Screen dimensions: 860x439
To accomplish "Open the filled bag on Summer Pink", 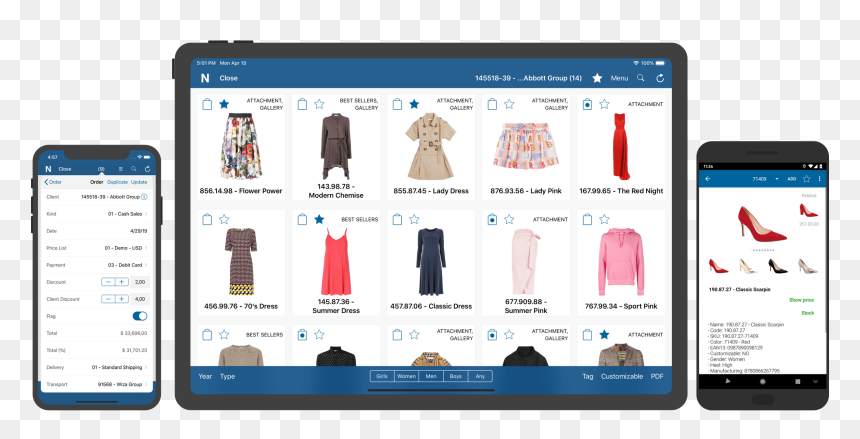I will [492, 219].
